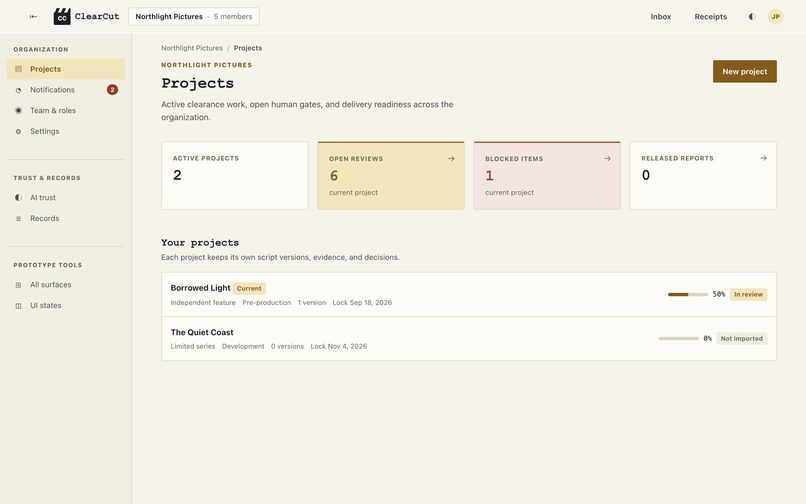This screenshot has width=806, height=504.
Task: Click the arrow on the Open Reviews card
Action: [x=451, y=158]
